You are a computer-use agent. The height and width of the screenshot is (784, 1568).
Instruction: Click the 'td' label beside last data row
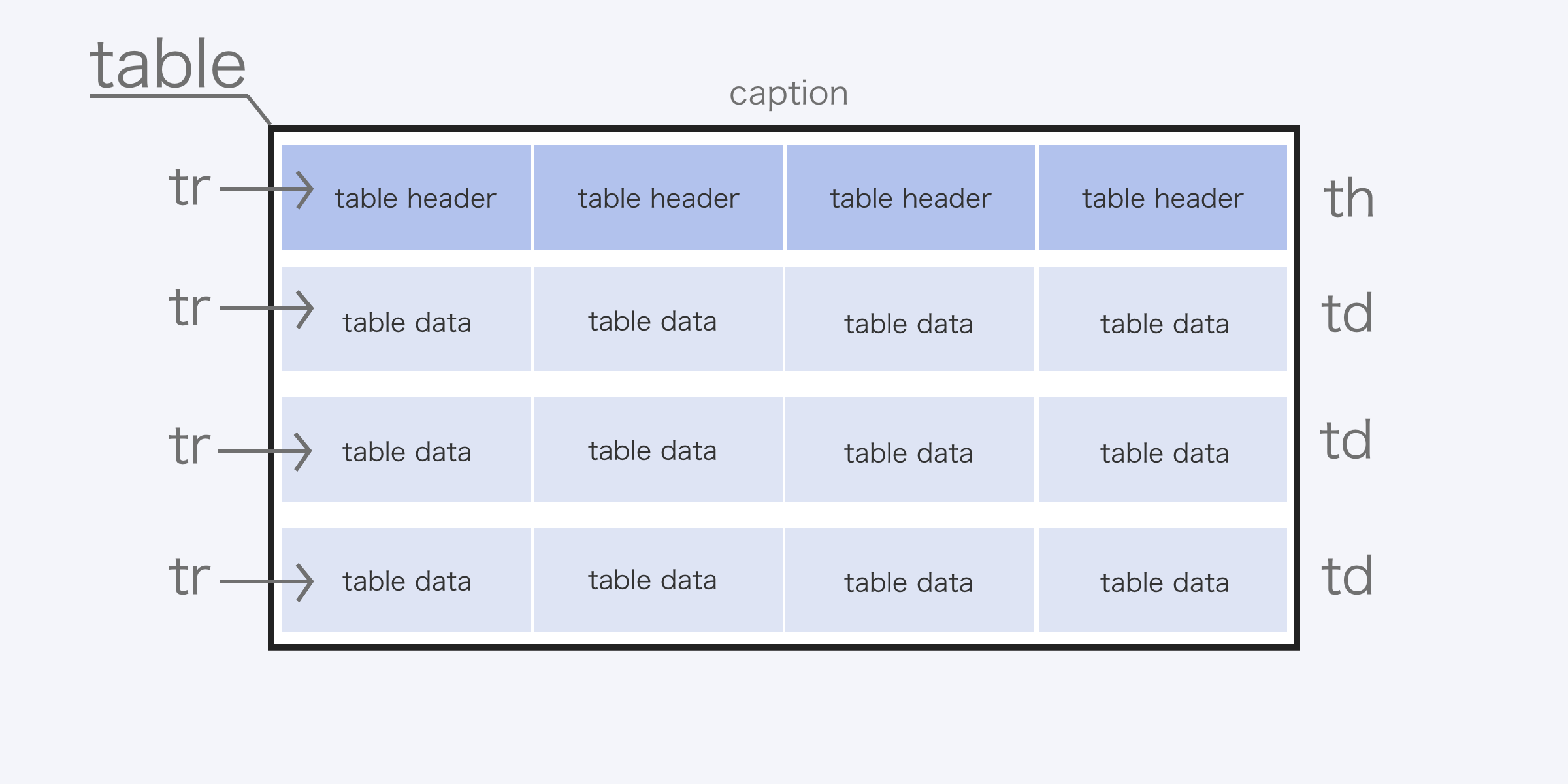1347,576
